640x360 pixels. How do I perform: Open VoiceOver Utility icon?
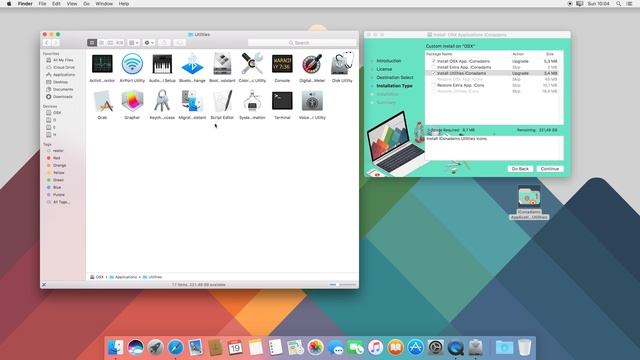coord(312,101)
